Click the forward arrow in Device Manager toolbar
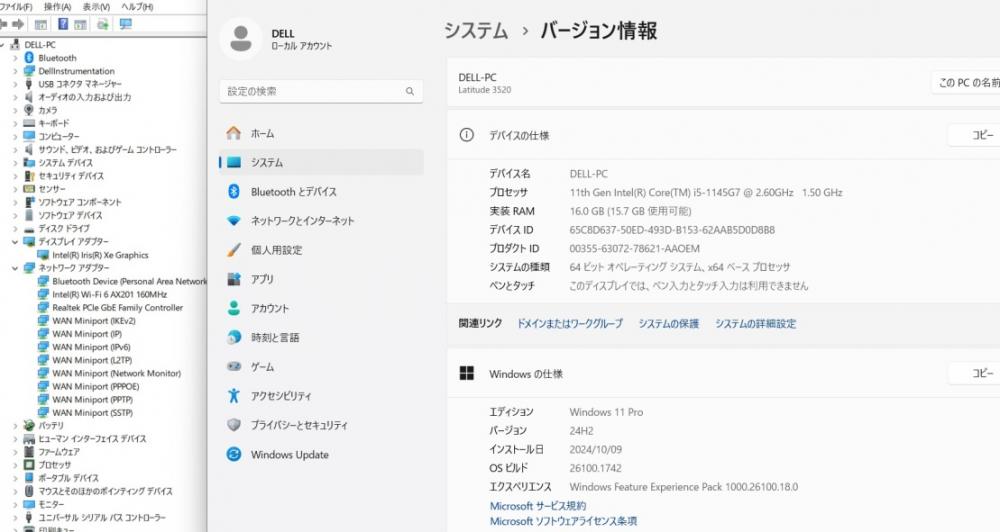Image resolution: width=1000 pixels, height=532 pixels. coord(18,24)
